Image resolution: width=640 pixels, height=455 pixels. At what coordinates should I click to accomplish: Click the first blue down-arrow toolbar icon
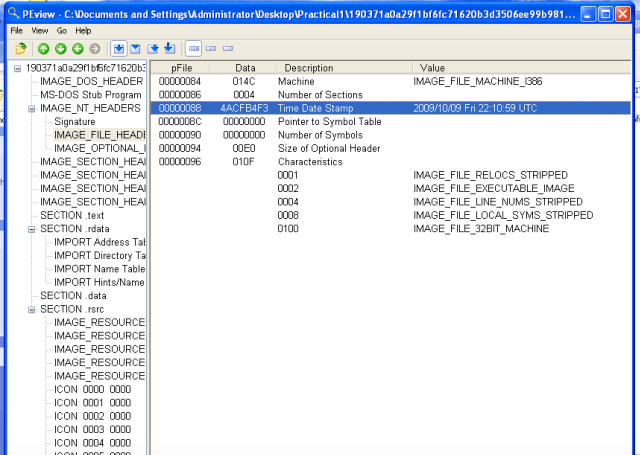(119, 48)
